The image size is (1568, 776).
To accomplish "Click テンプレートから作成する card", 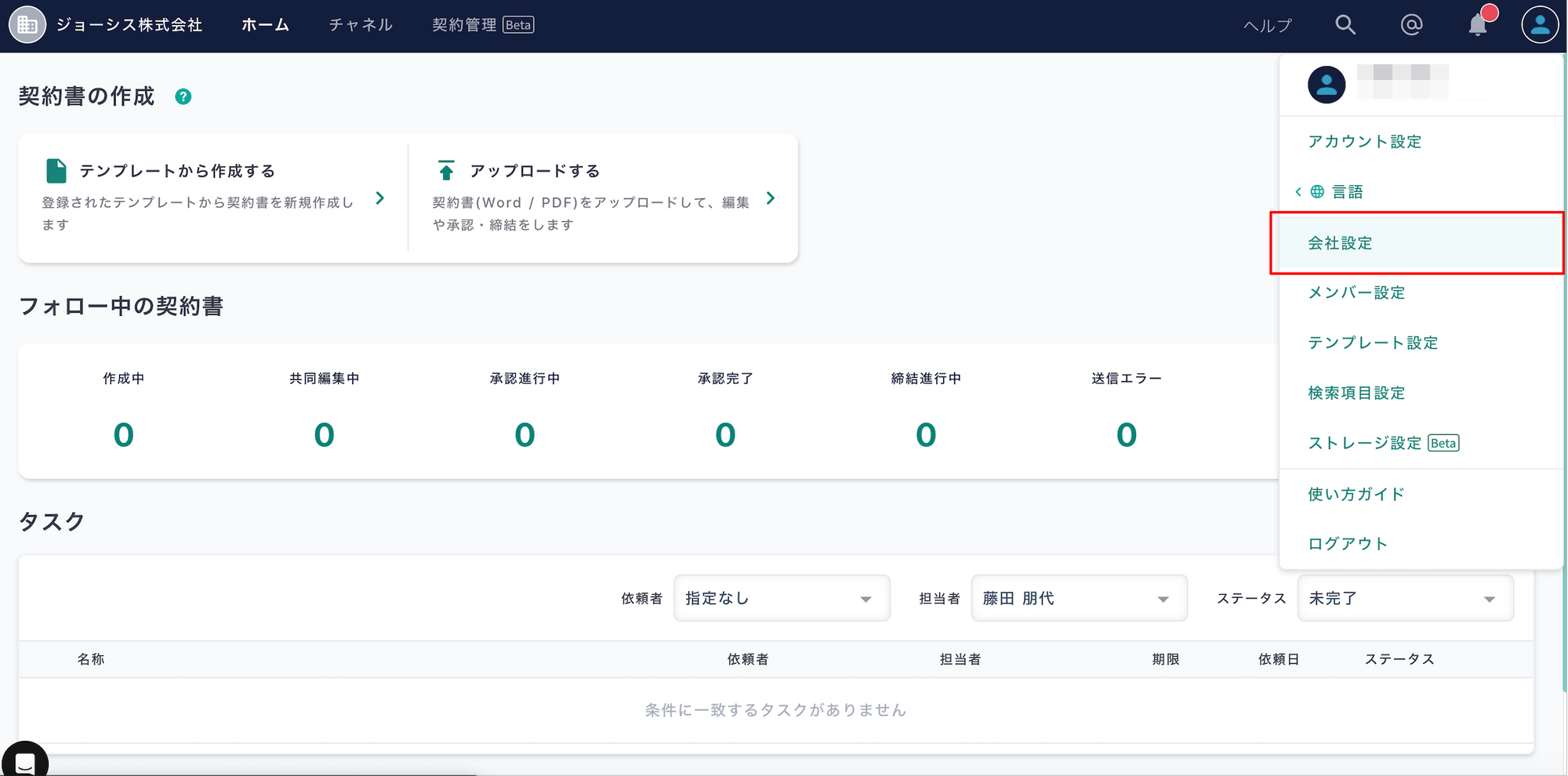I will point(213,198).
